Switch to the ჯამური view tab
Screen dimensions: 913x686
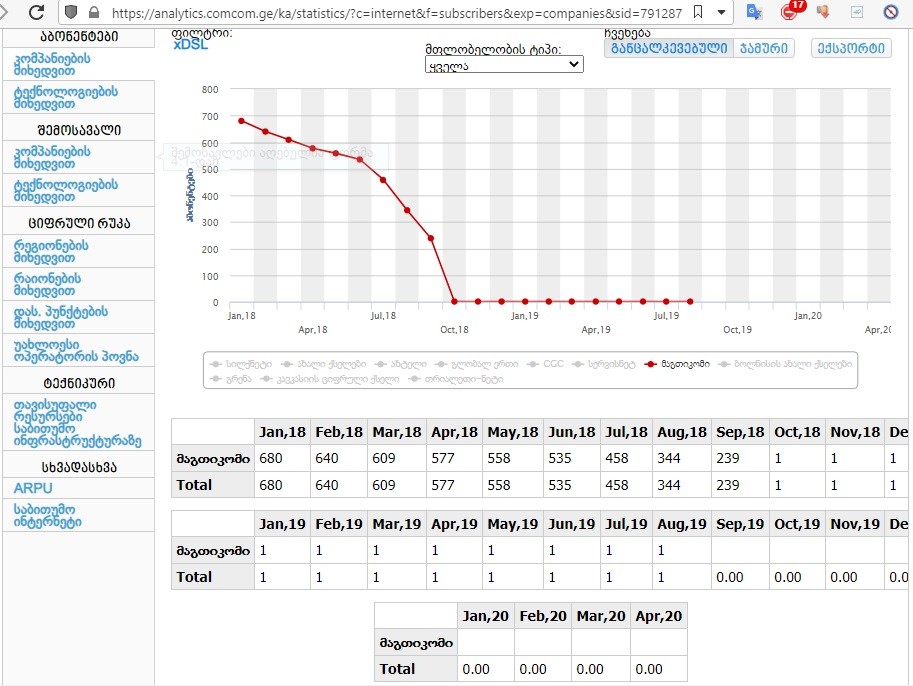click(x=764, y=48)
